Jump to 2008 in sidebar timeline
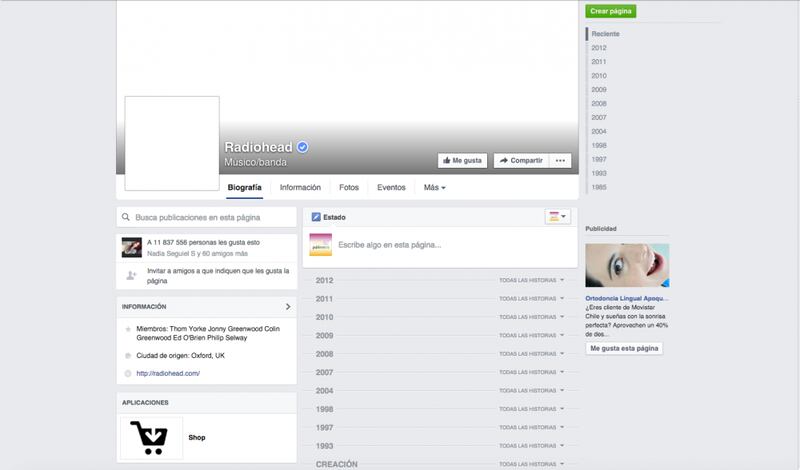800x470 pixels. coord(599,104)
